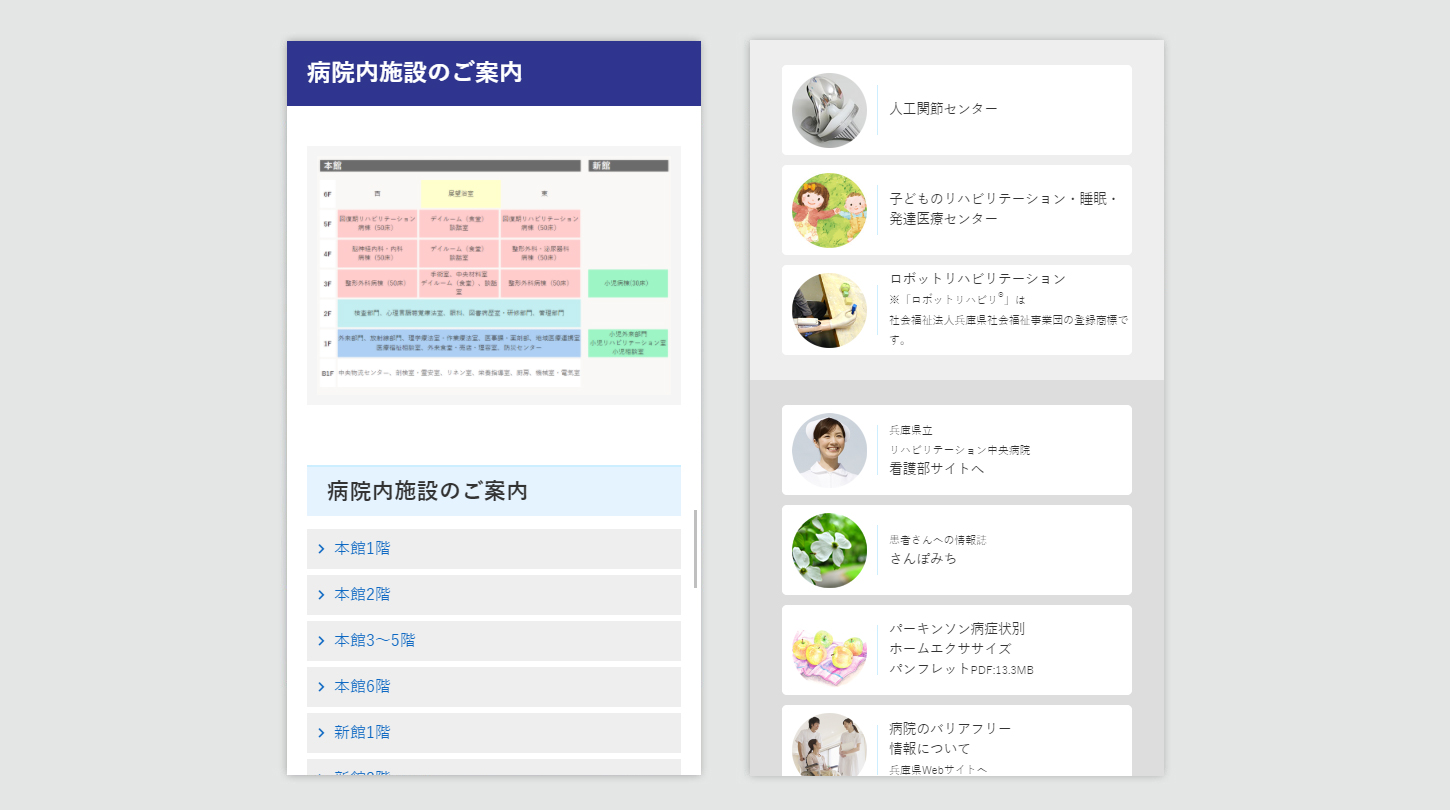This screenshot has height=810, width=1450.
Task: Open the artificial joint center round image
Action: coord(829,110)
